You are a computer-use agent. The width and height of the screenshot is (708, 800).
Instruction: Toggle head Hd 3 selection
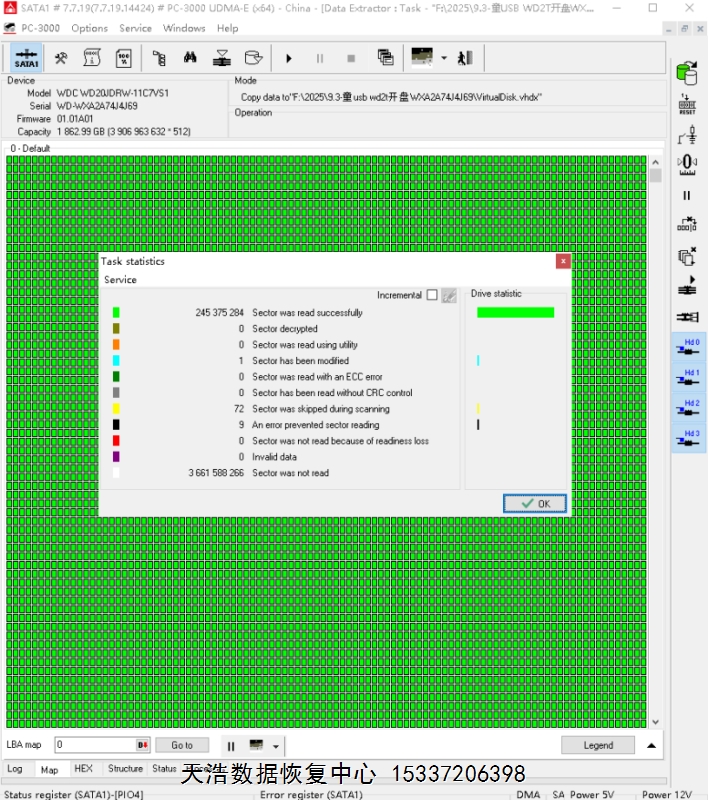coord(688,438)
